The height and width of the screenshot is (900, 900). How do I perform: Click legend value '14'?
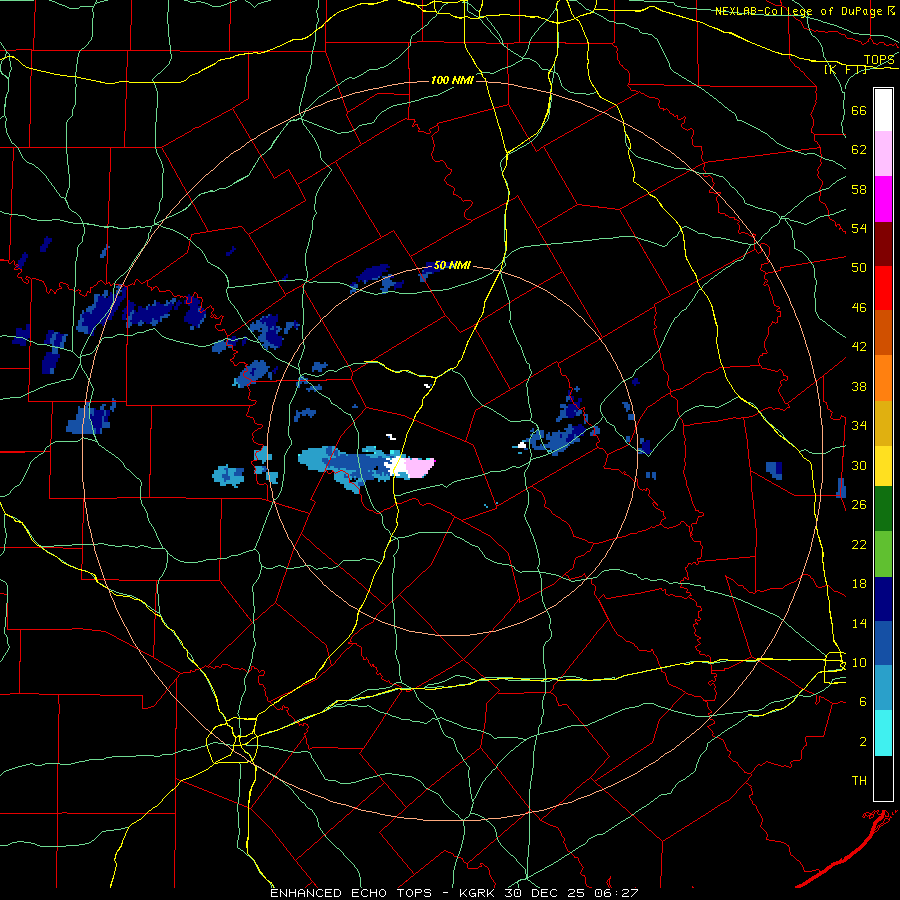(859, 623)
